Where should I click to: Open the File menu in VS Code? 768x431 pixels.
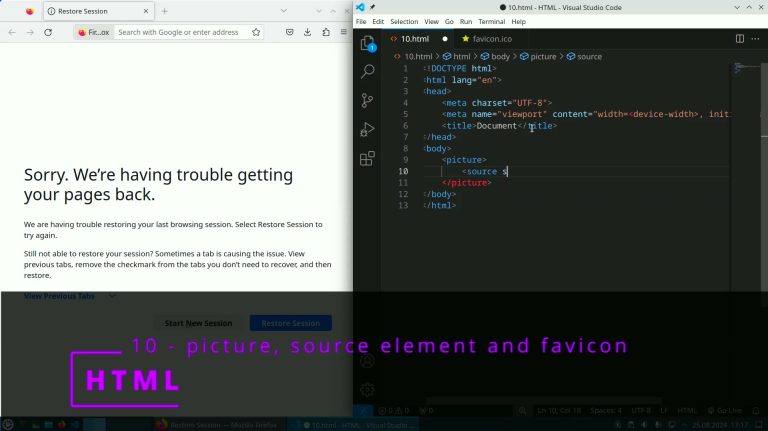(x=361, y=22)
